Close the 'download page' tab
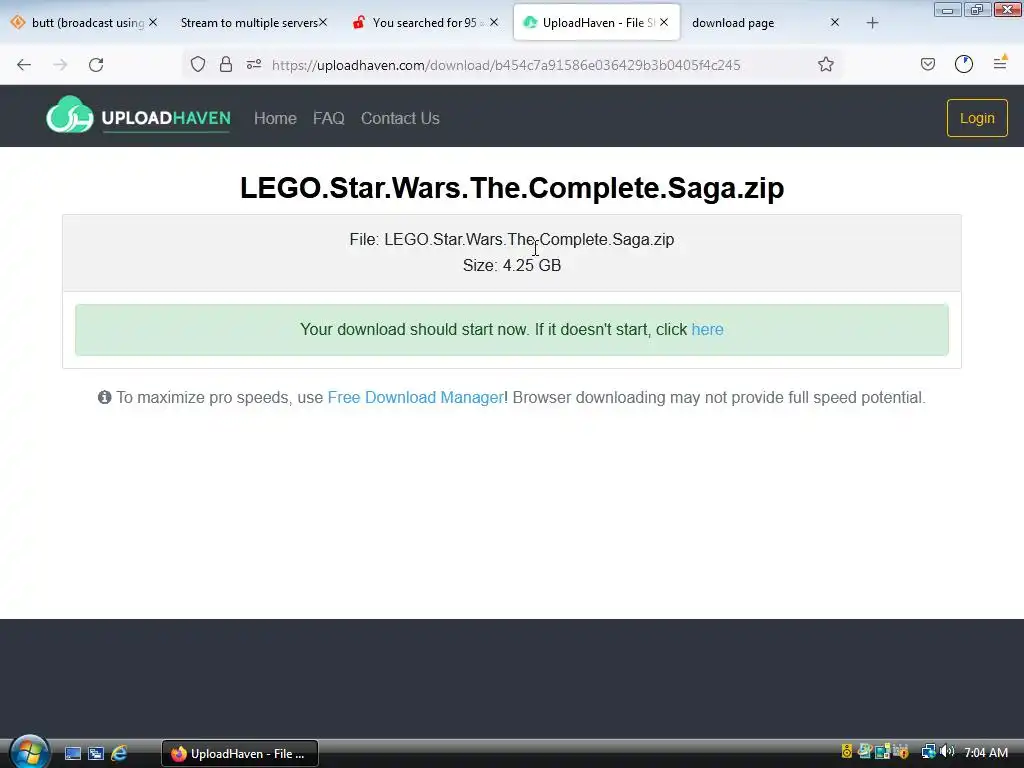The height and width of the screenshot is (768, 1024). pos(835,22)
